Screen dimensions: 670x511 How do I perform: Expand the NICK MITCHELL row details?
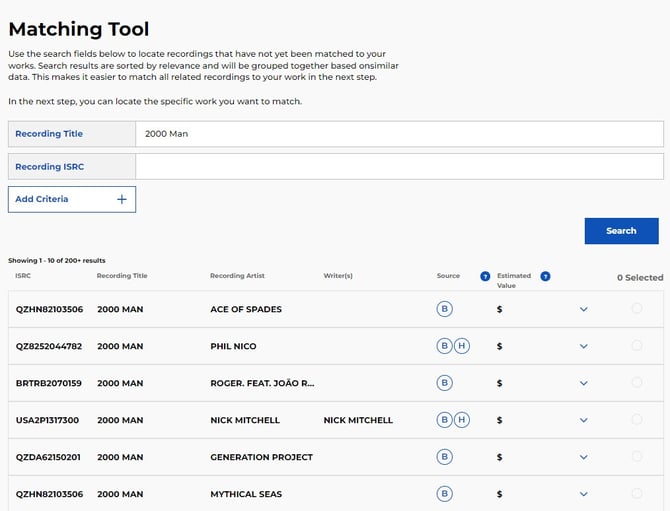click(x=584, y=420)
